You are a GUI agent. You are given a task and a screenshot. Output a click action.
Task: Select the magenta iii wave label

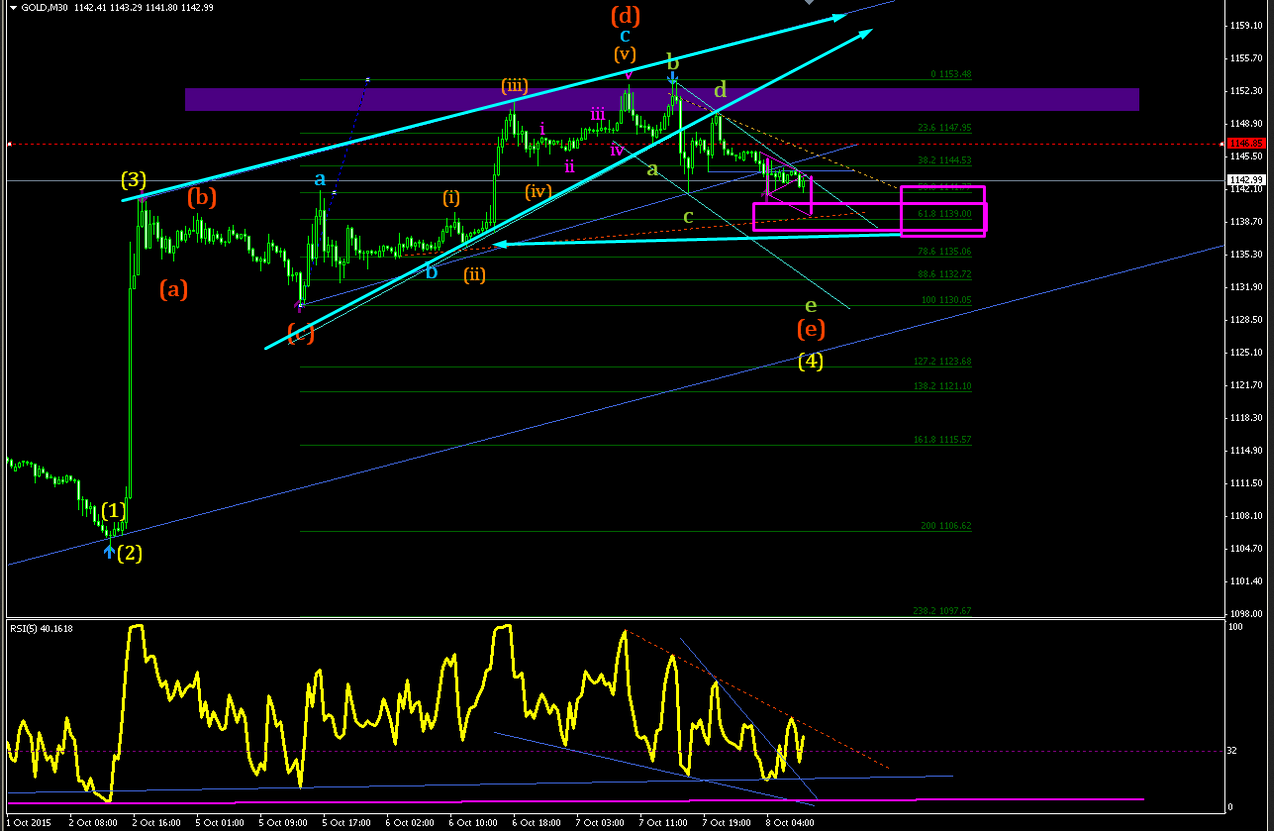[597, 113]
